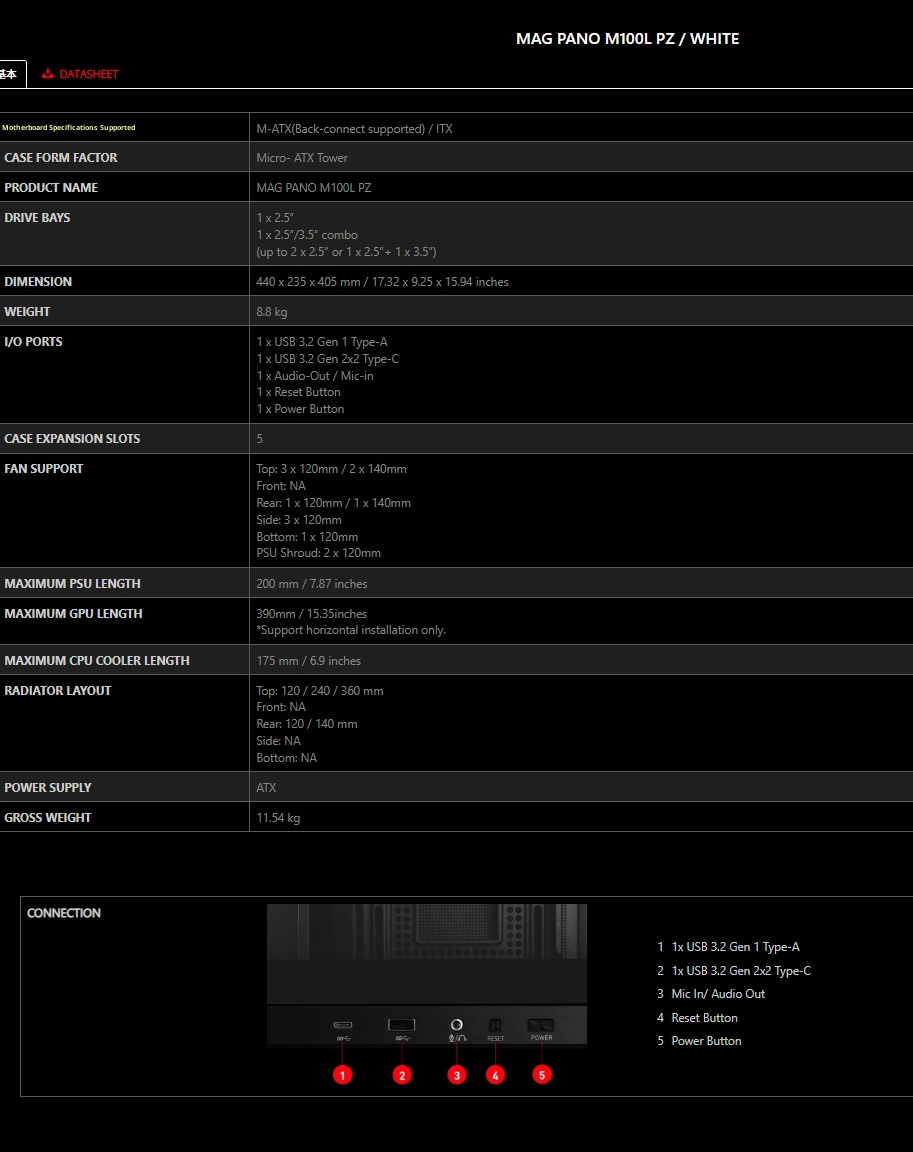Select the ATX power supply value
The image size is (913, 1152).
tap(267, 788)
